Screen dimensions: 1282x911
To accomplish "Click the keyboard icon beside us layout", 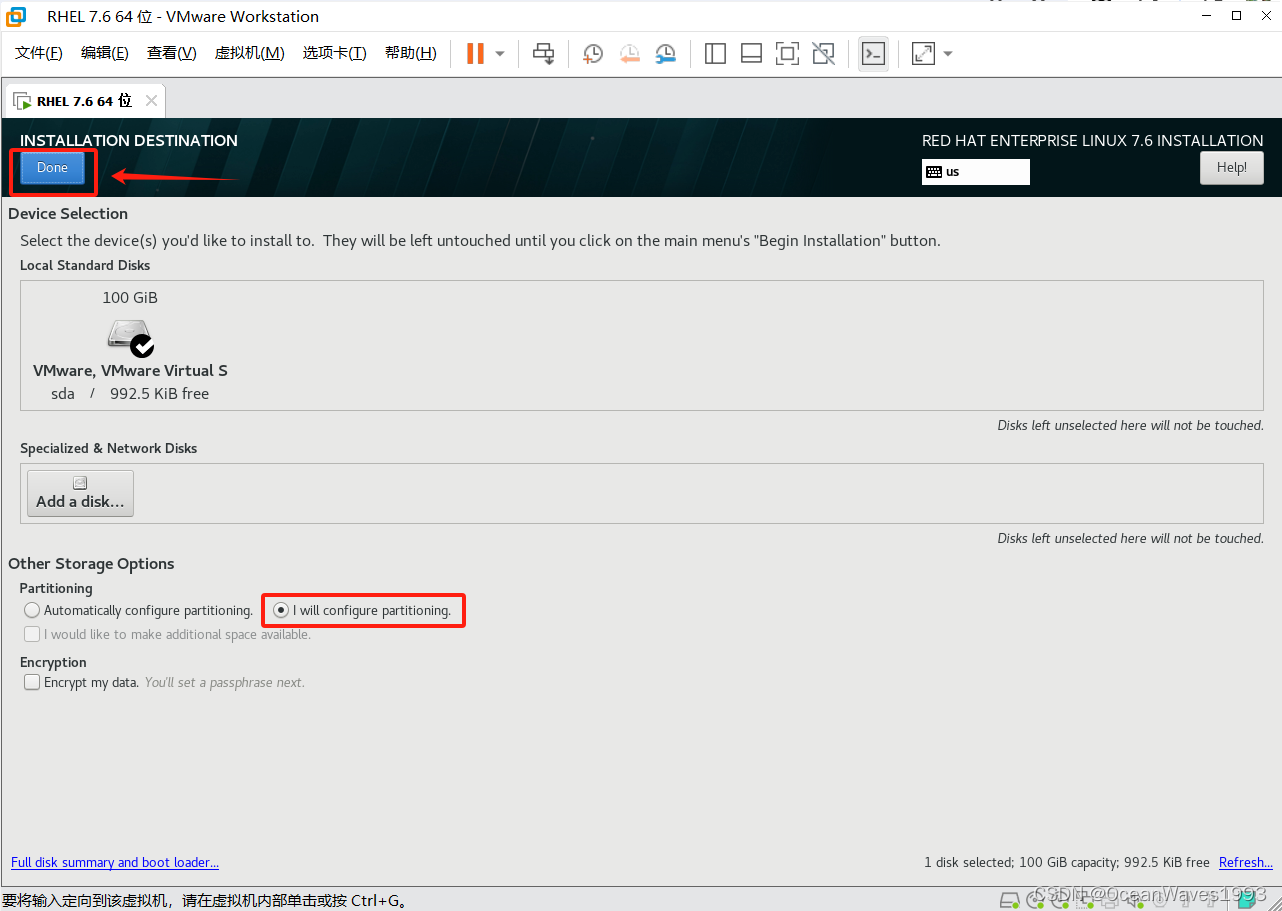I will 934,172.
